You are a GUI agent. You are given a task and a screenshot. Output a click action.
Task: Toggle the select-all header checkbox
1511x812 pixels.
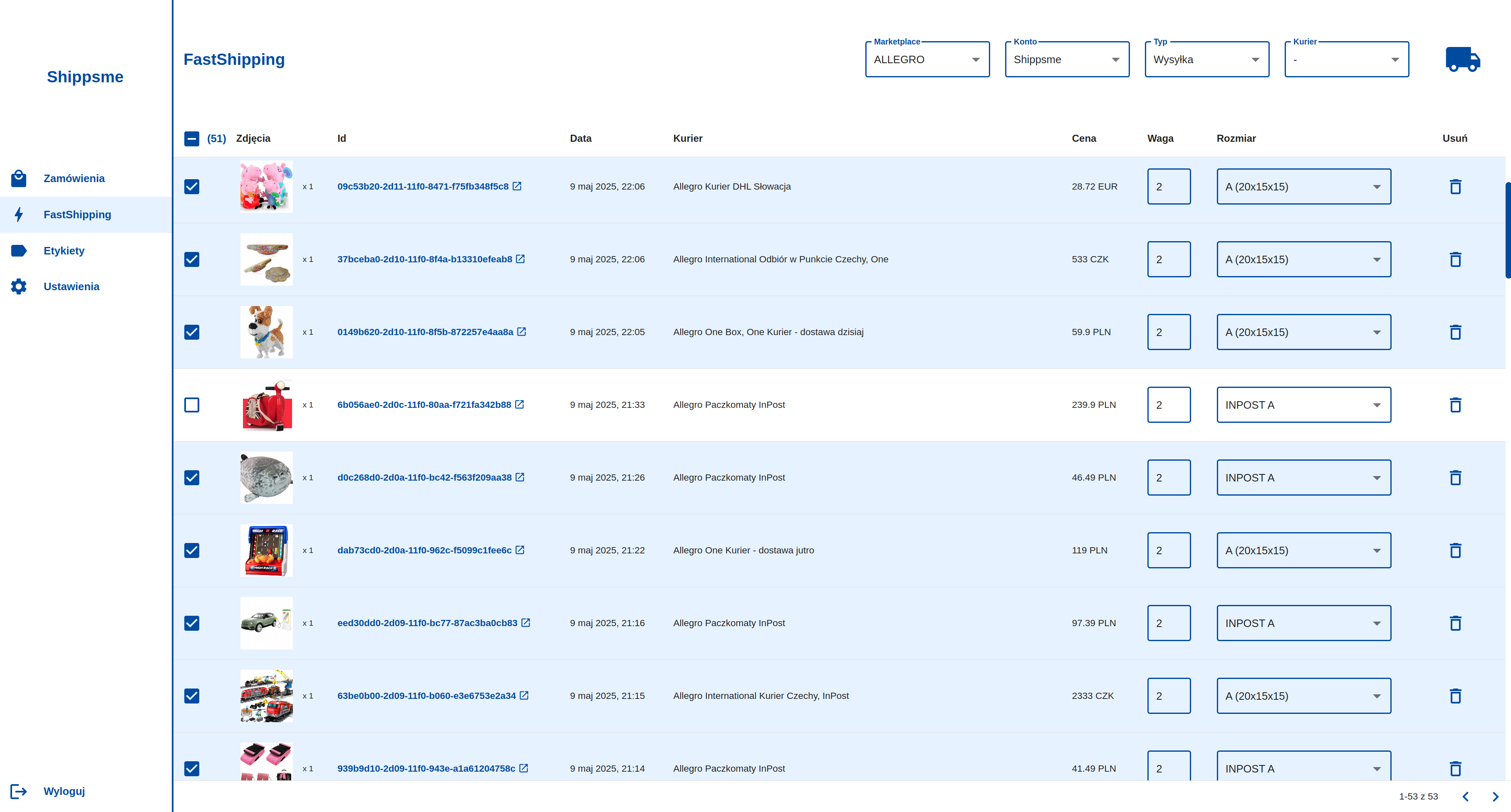(x=192, y=138)
